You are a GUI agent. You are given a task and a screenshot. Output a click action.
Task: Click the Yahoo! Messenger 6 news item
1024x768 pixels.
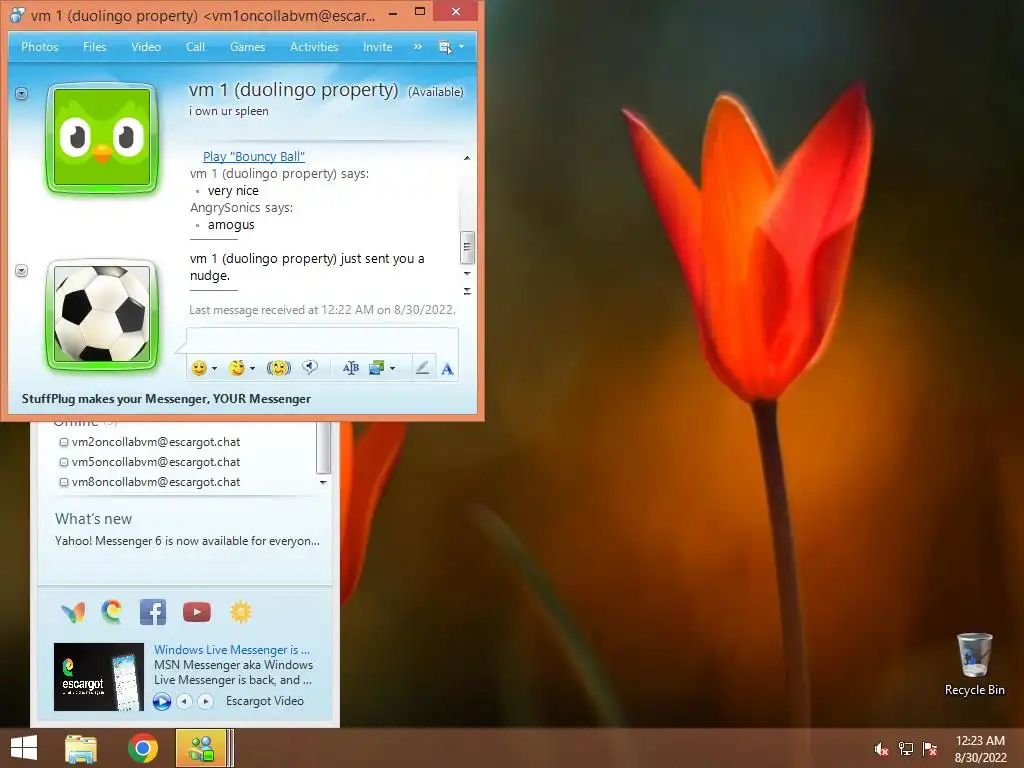pos(187,541)
